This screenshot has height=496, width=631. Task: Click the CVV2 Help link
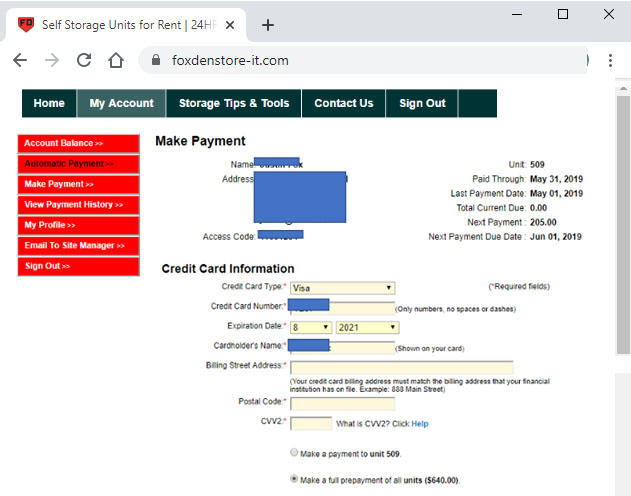pos(420,424)
